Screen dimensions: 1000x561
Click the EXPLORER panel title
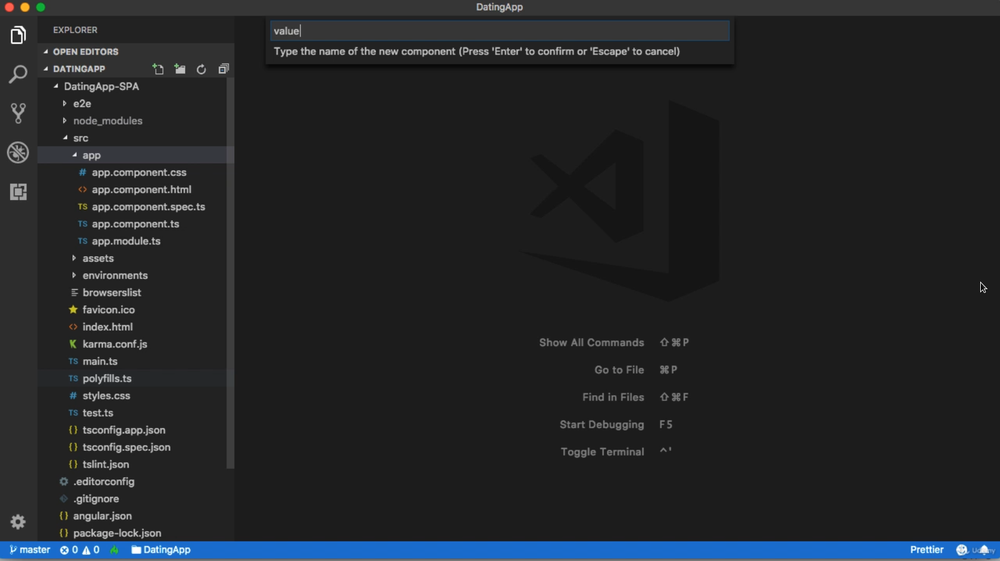pyautogui.click(x=75, y=30)
